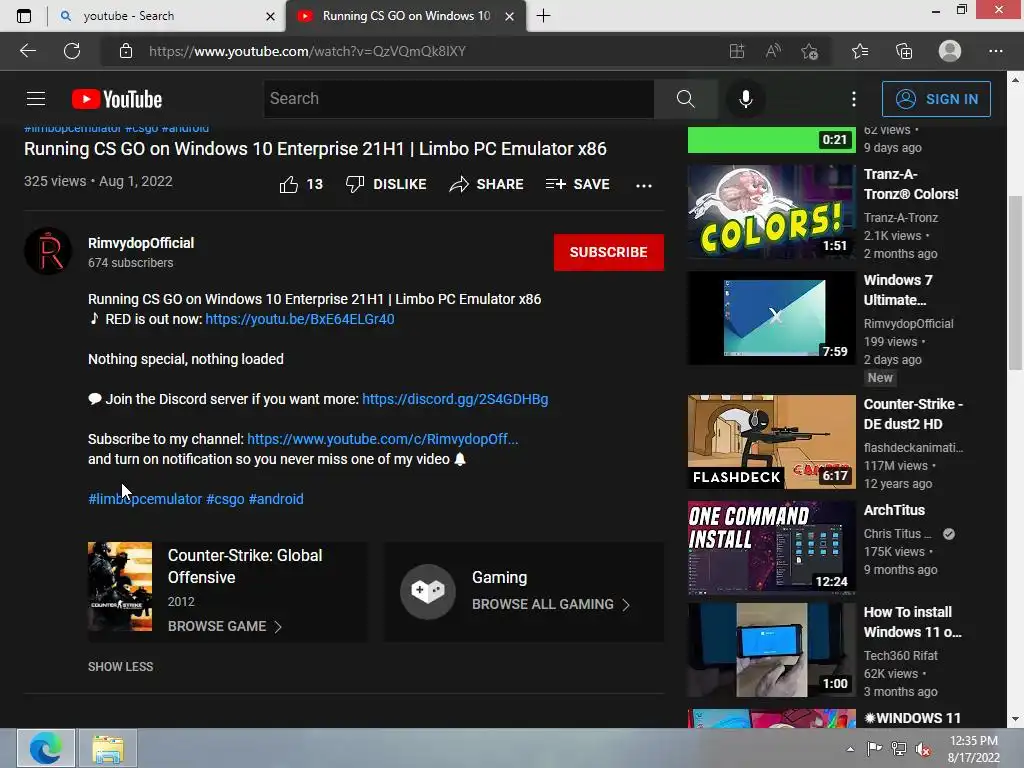Click the #csgo hashtag in description
Viewport: 1024px width, 768px height.
(x=225, y=499)
